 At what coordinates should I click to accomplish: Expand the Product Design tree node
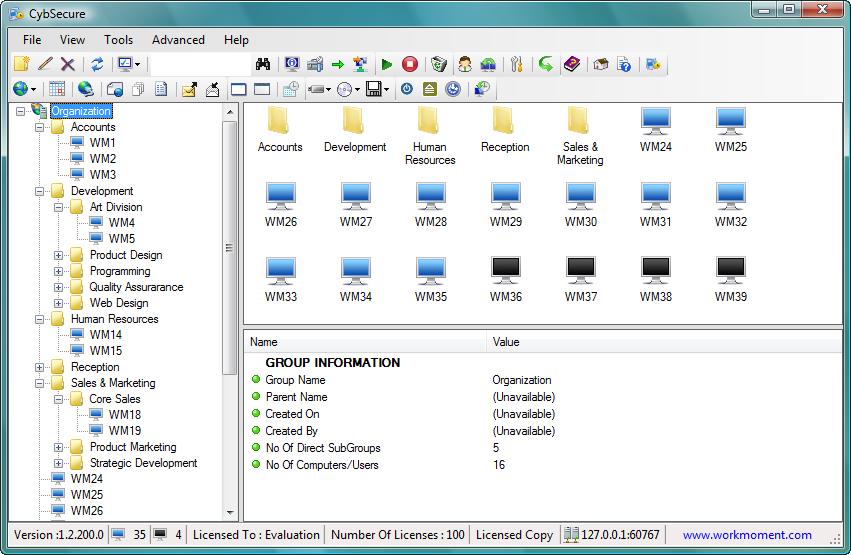(59, 255)
